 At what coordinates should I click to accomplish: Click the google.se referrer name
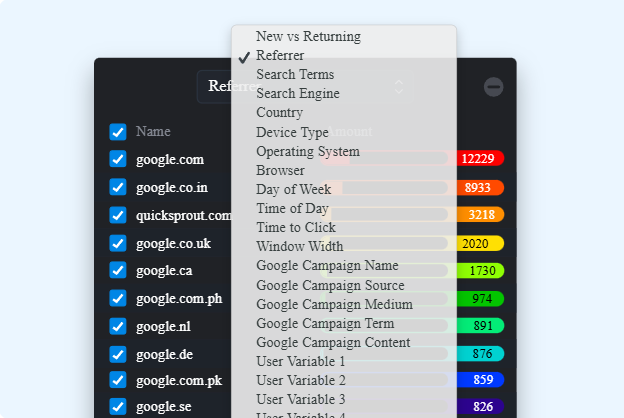pyautogui.click(x=164, y=407)
